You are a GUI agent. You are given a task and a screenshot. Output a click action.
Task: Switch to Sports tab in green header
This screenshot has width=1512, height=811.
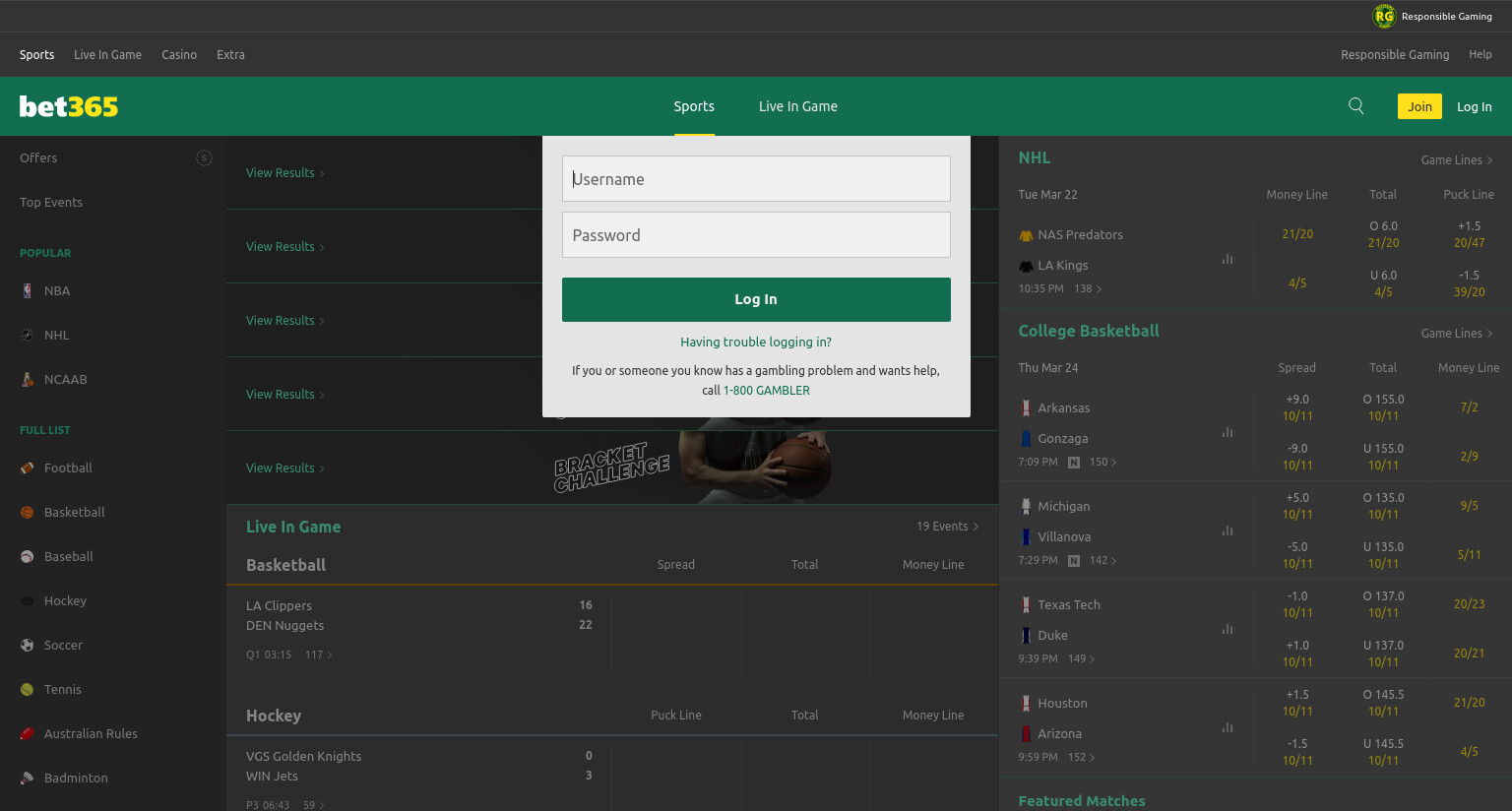coord(694,106)
